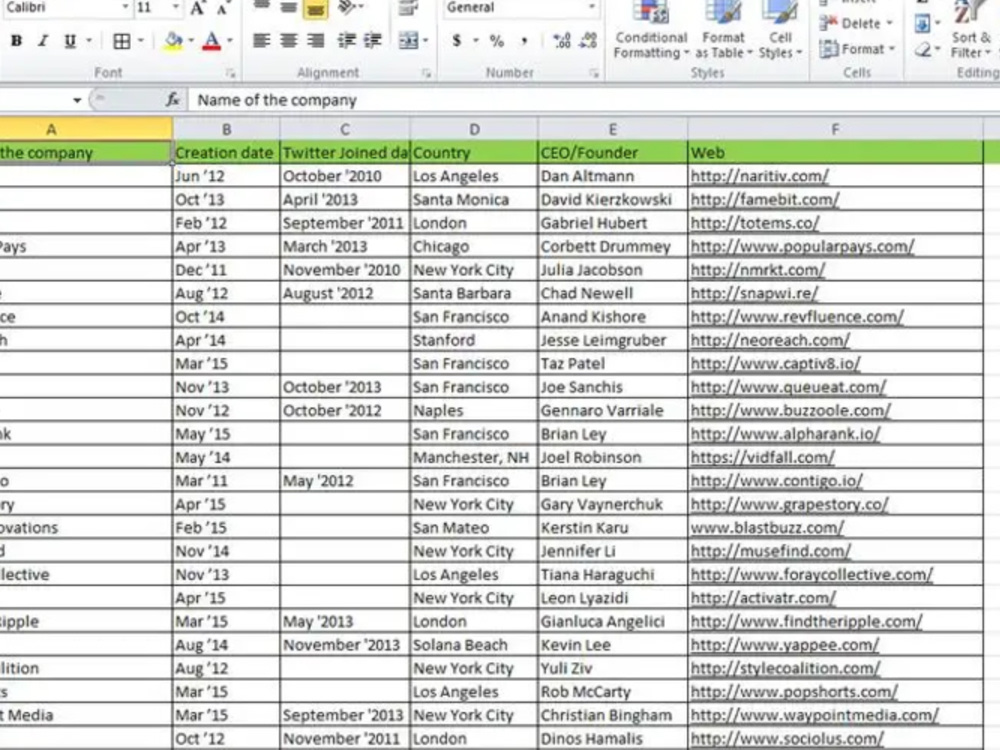Open the www.blastbuzz.com/ link
Viewport: 1000px width, 750px height.
pos(767,528)
